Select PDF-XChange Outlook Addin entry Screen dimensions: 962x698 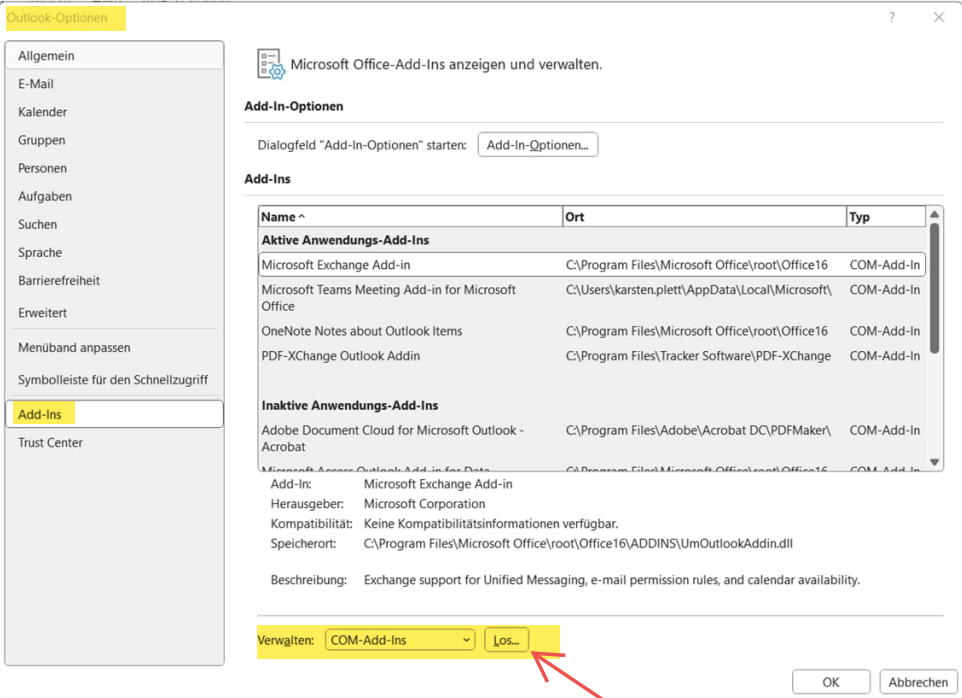[x=410, y=356]
